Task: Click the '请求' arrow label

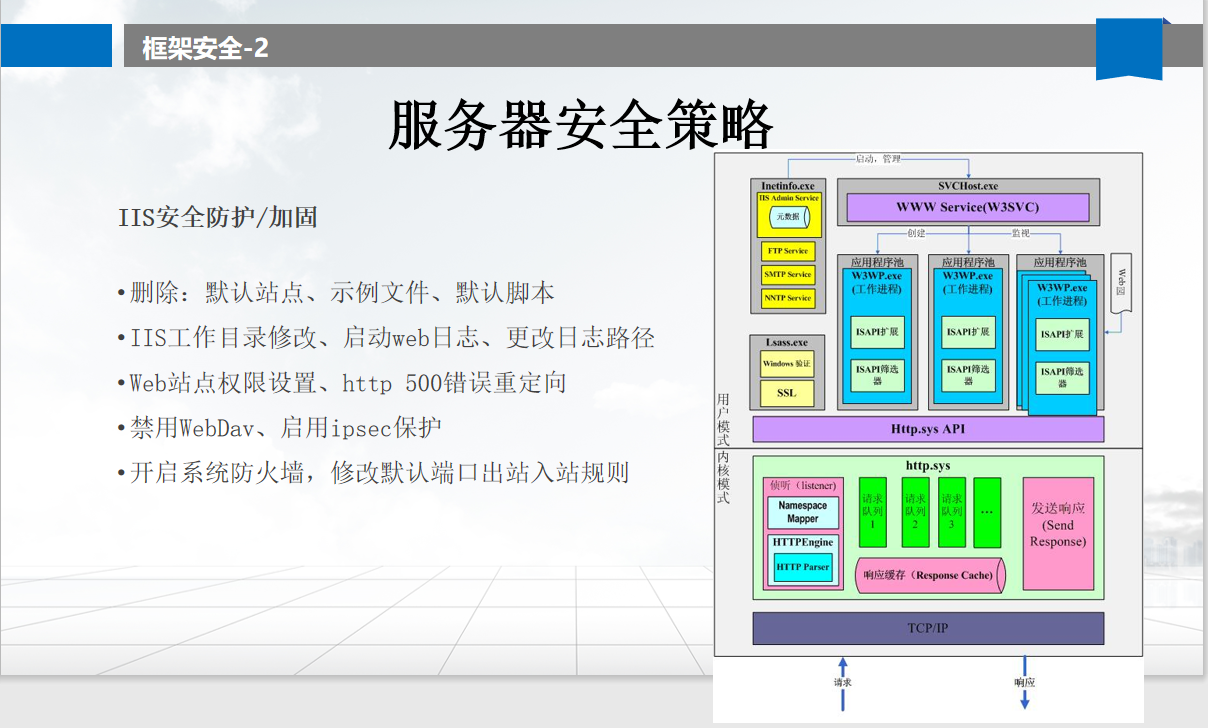Action: (843, 683)
